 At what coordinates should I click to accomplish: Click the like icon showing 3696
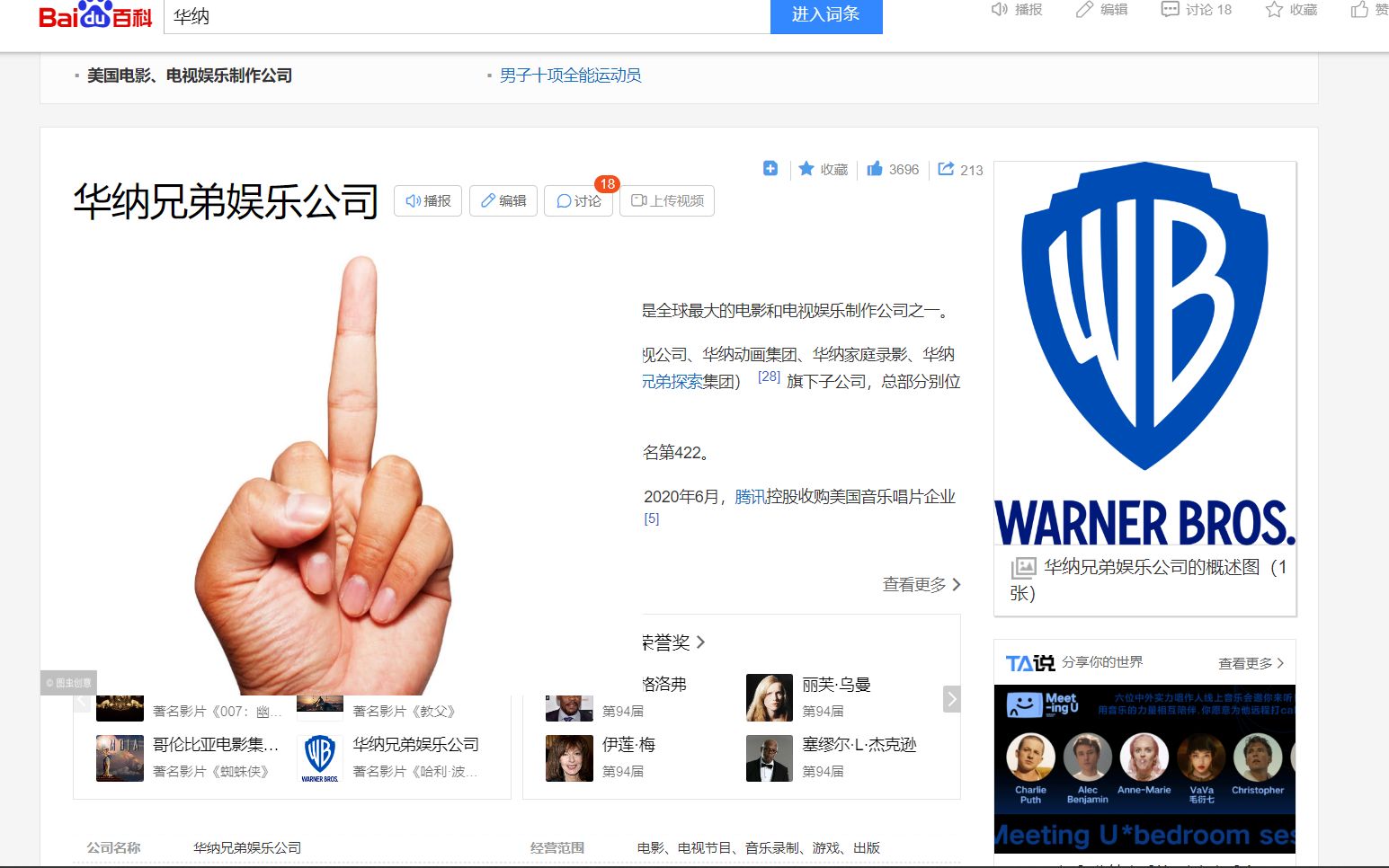875,168
